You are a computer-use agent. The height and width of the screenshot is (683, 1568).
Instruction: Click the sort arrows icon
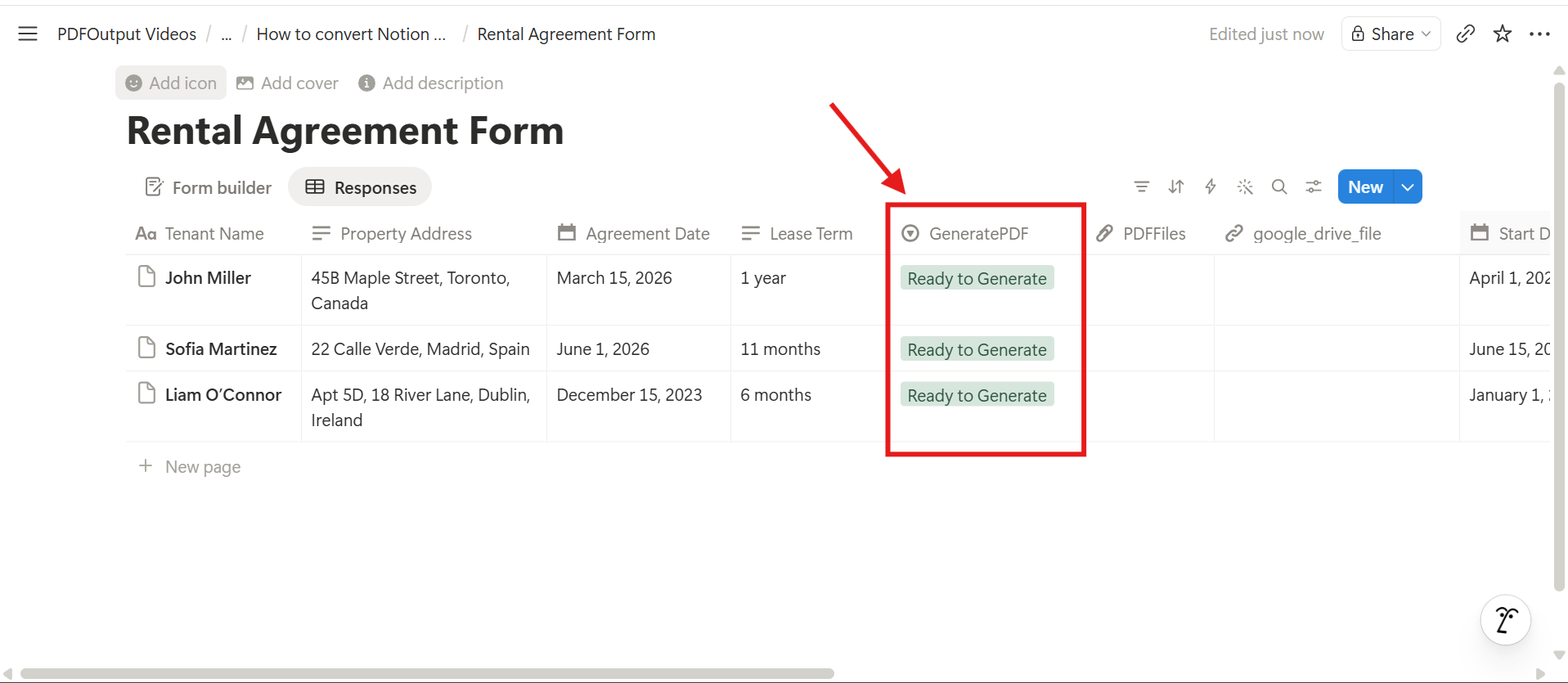point(1175,187)
